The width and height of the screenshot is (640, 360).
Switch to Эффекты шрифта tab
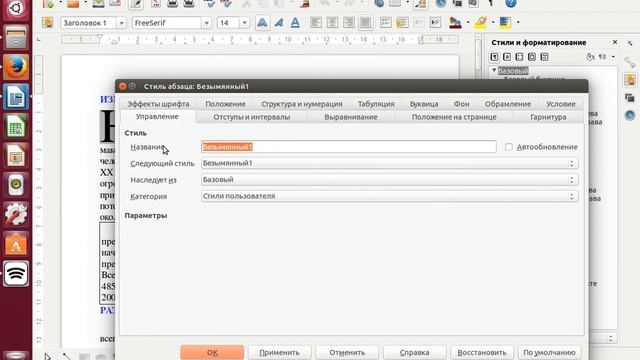tap(158, 104)
